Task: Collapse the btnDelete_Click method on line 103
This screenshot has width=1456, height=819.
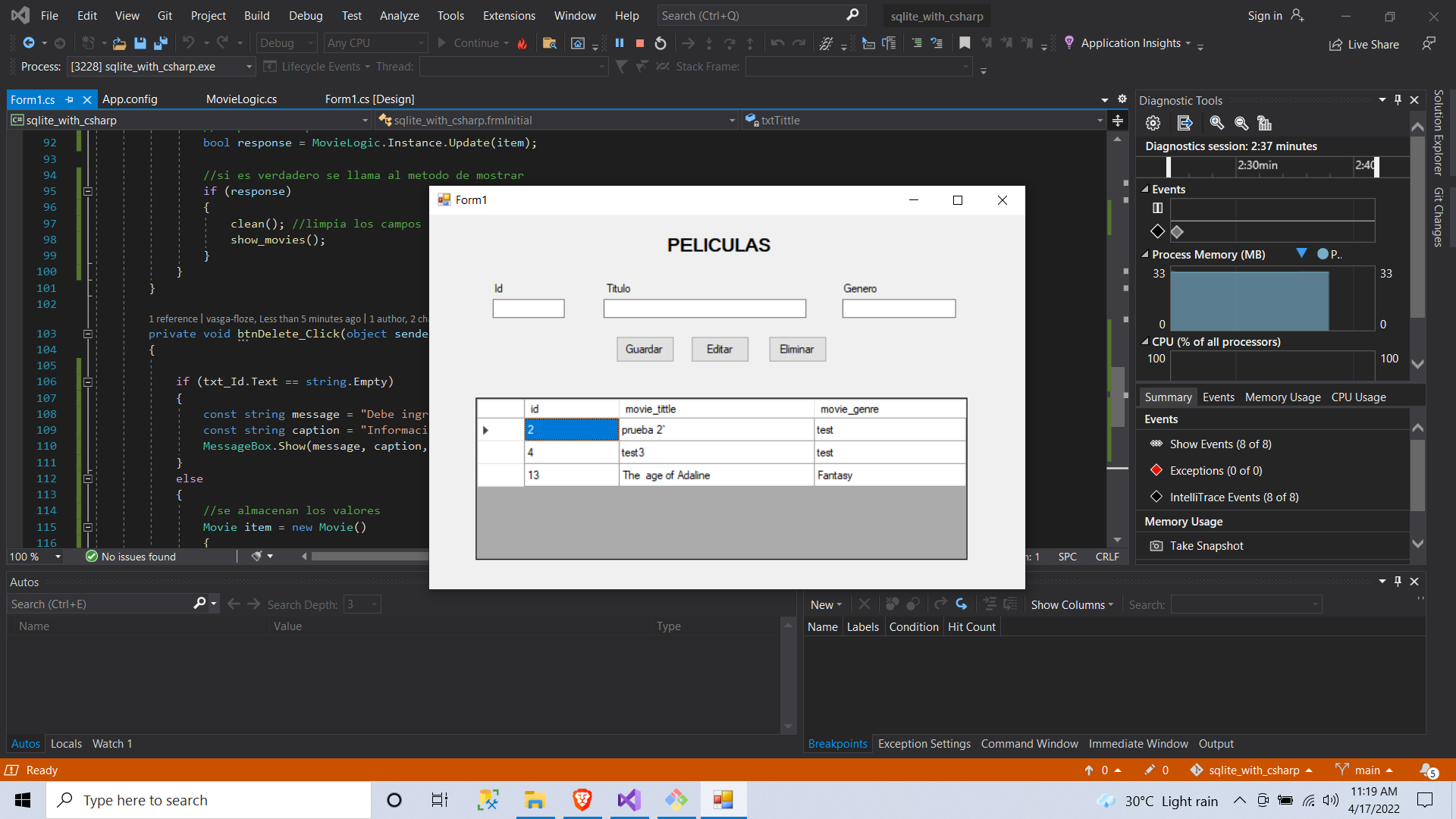Action: point(88,334)
